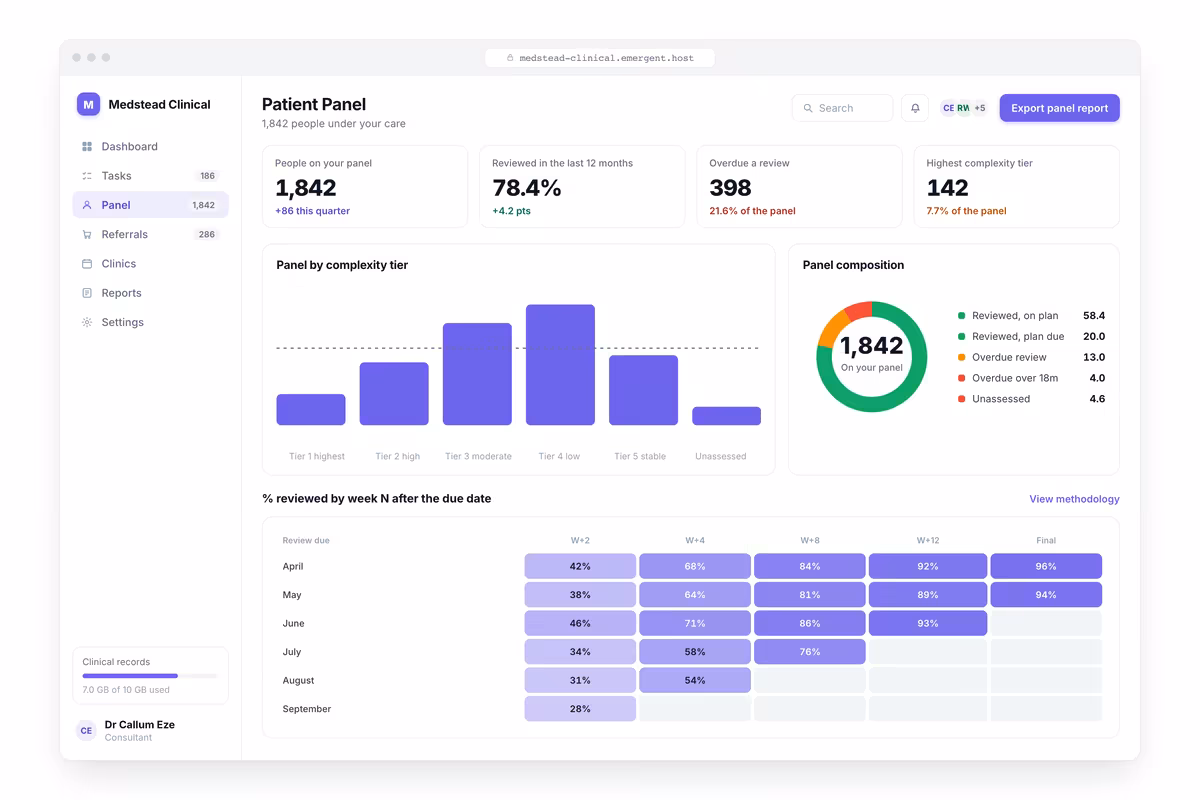Click the CE collaborator avatar in header
This screenshot has height=800, width=1200.
click(x=948, y=108)
